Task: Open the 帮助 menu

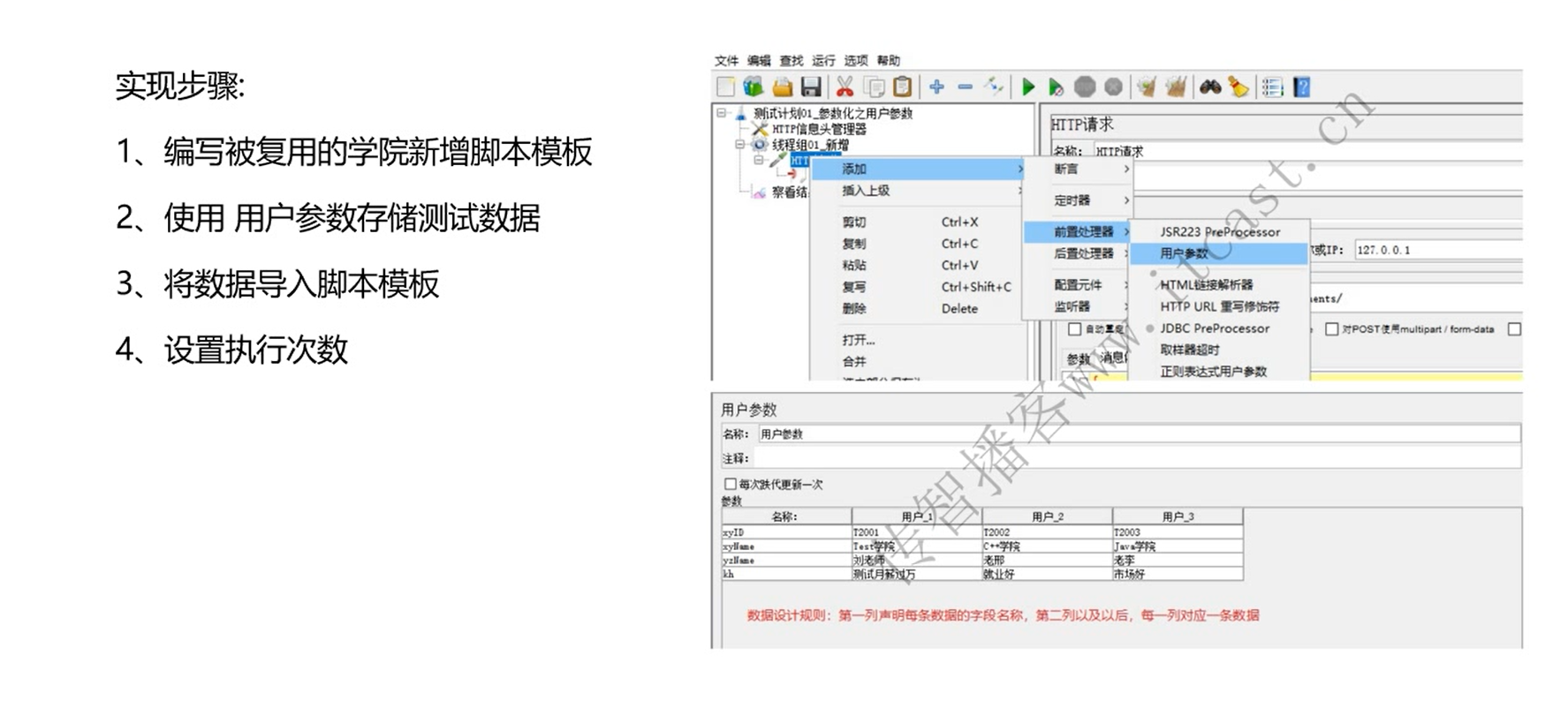Action: [x=889, y=61]
